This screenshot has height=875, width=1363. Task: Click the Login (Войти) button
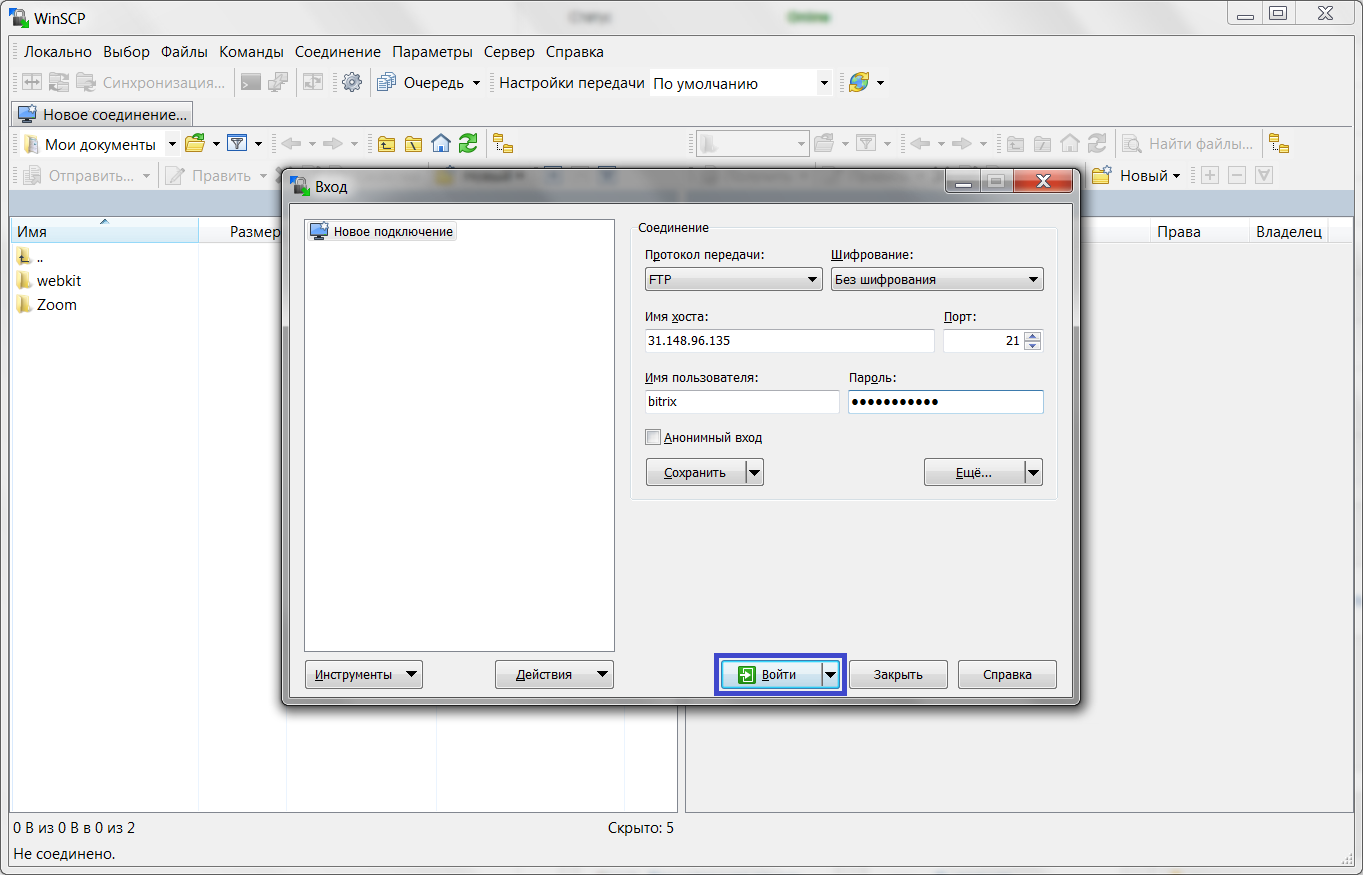tap(771, 675)
